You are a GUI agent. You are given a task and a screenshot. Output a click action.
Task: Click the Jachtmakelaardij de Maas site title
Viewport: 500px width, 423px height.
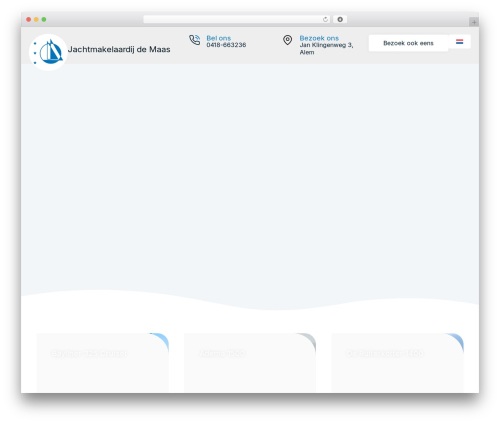119,49
